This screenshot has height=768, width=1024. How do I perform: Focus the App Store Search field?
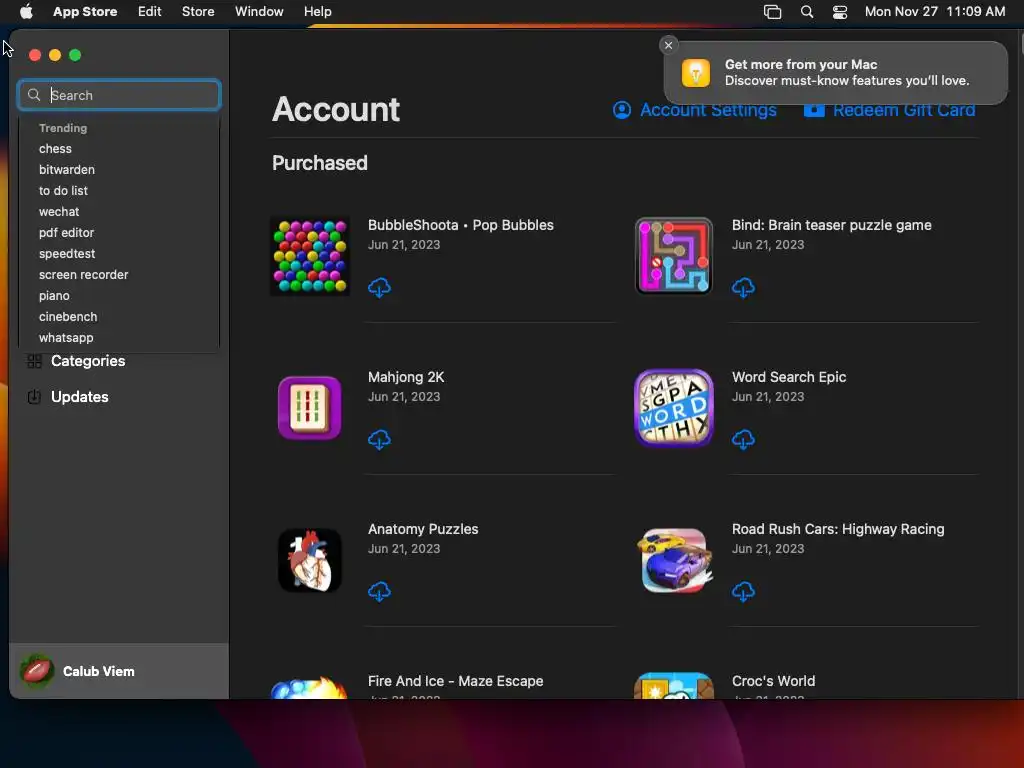(119, 95)
